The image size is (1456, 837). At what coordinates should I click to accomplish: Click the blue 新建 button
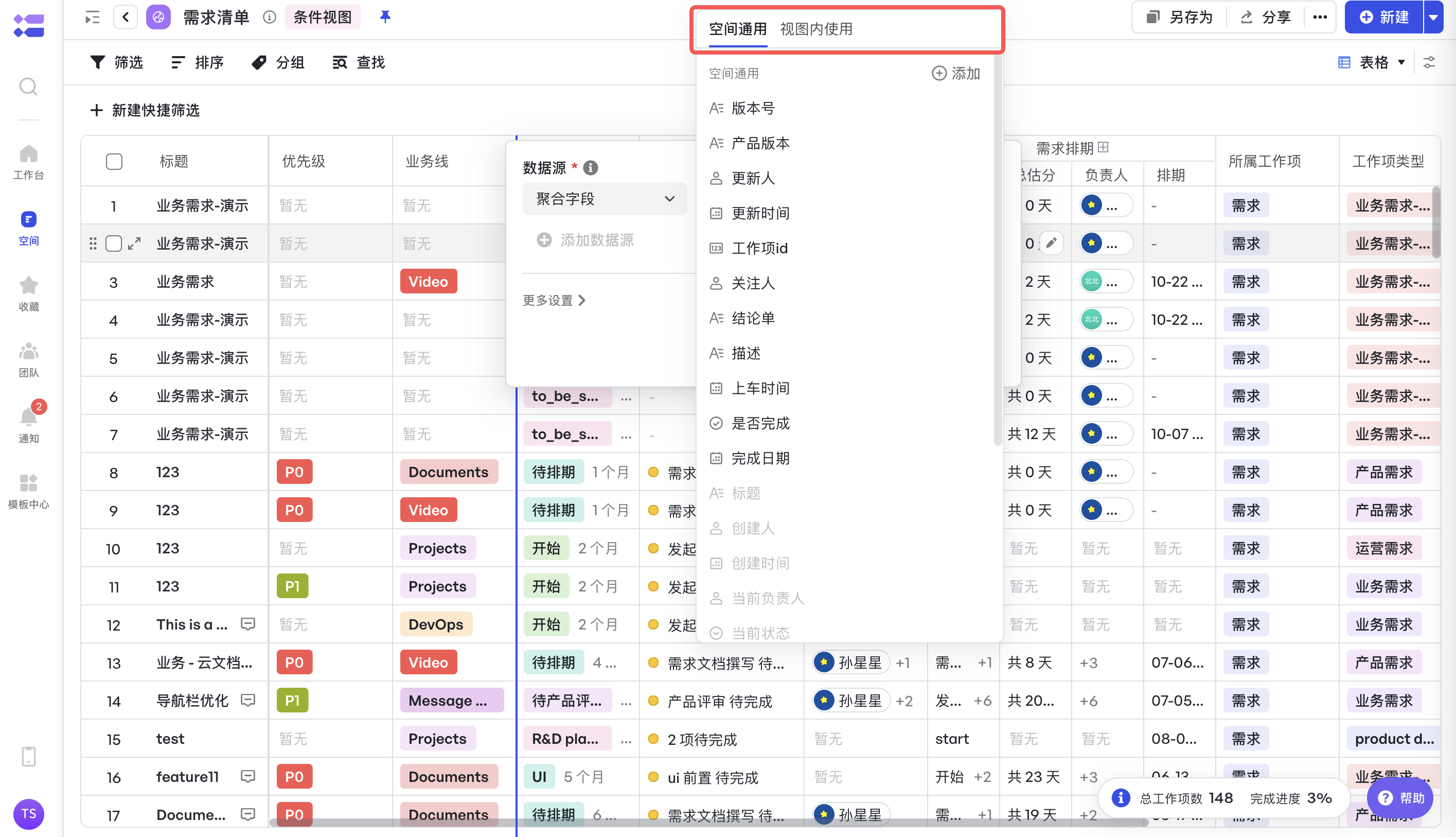pyautogui.click(x=1383, y=18)
